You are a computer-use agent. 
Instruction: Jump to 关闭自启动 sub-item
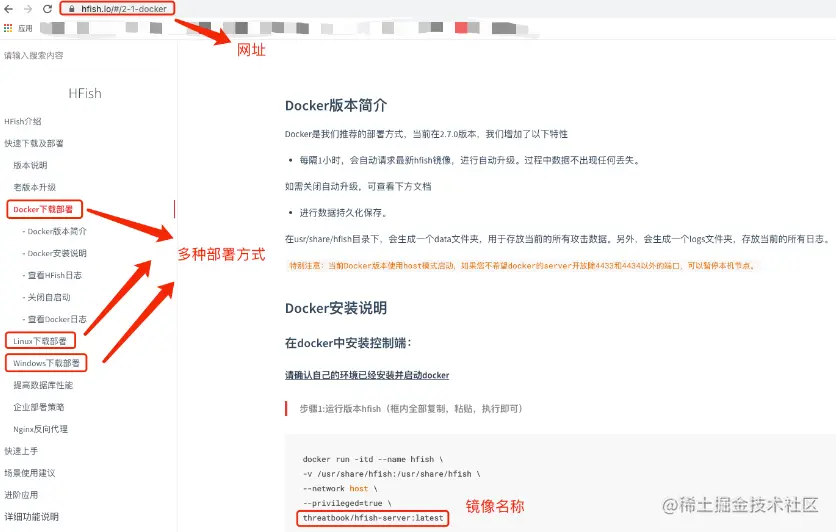click(x=47, y=297)
